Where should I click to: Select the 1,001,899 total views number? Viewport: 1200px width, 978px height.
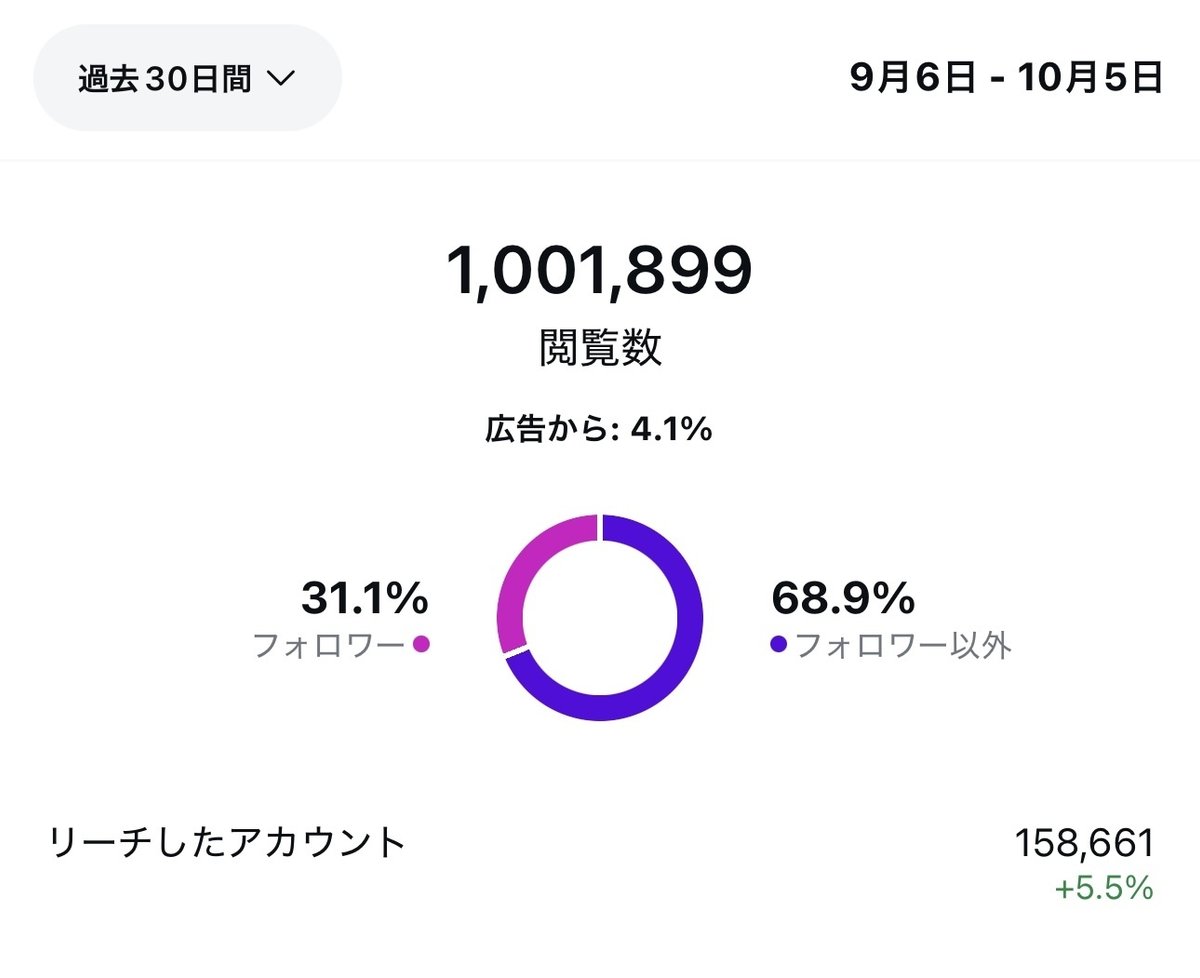(x=598, y=272)
